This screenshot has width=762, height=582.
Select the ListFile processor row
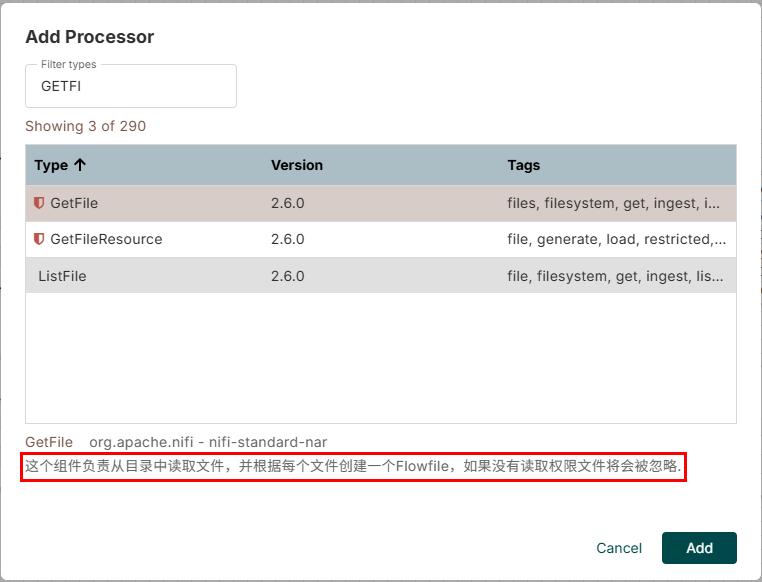pyautogui.click(x=381, y=275)
